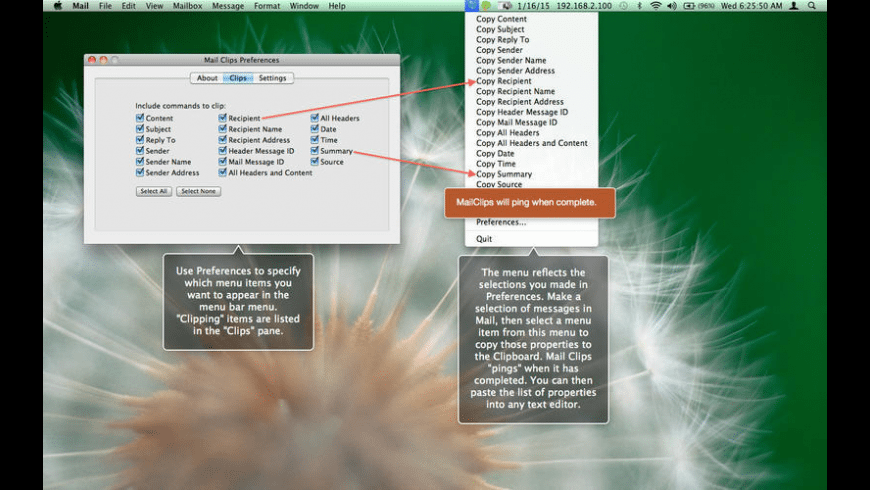Choose Copy Date from the menu

click(x=531, y=153)
